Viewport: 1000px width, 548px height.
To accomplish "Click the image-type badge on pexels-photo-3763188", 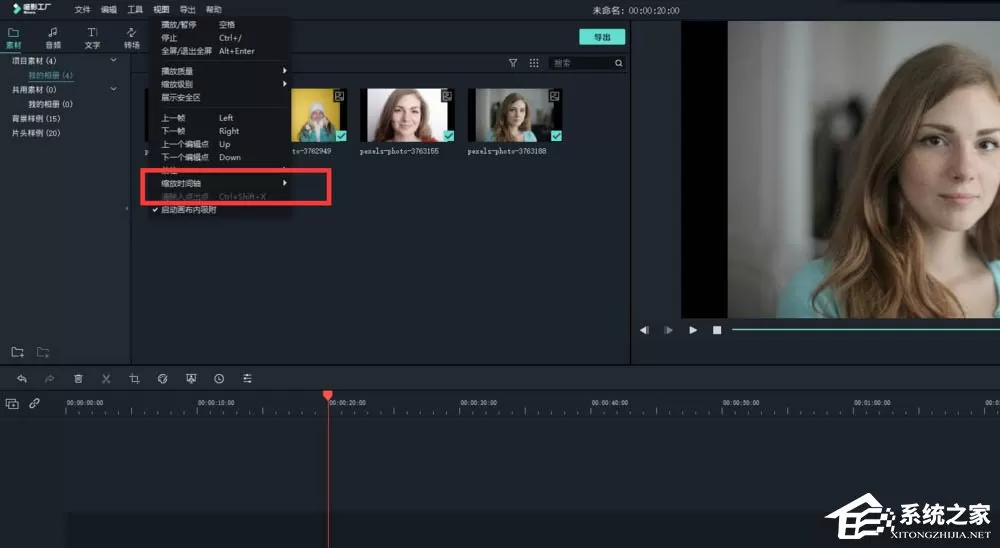I will click(x=554, y=96).
